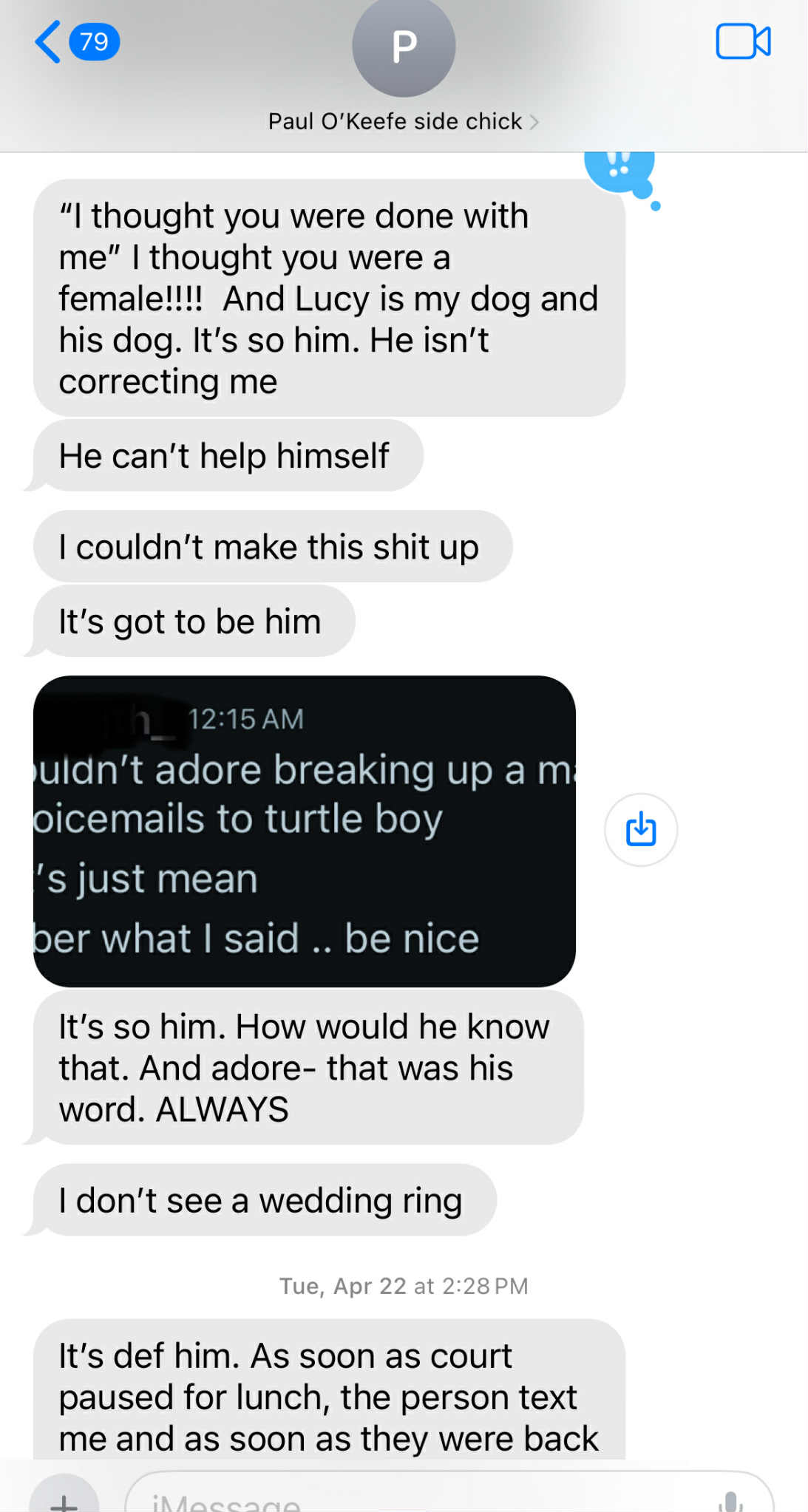Tap the Tue, Apr 22 timestamp label
The height and width of the screenshot is (1512, 808).
point(404,1286)
